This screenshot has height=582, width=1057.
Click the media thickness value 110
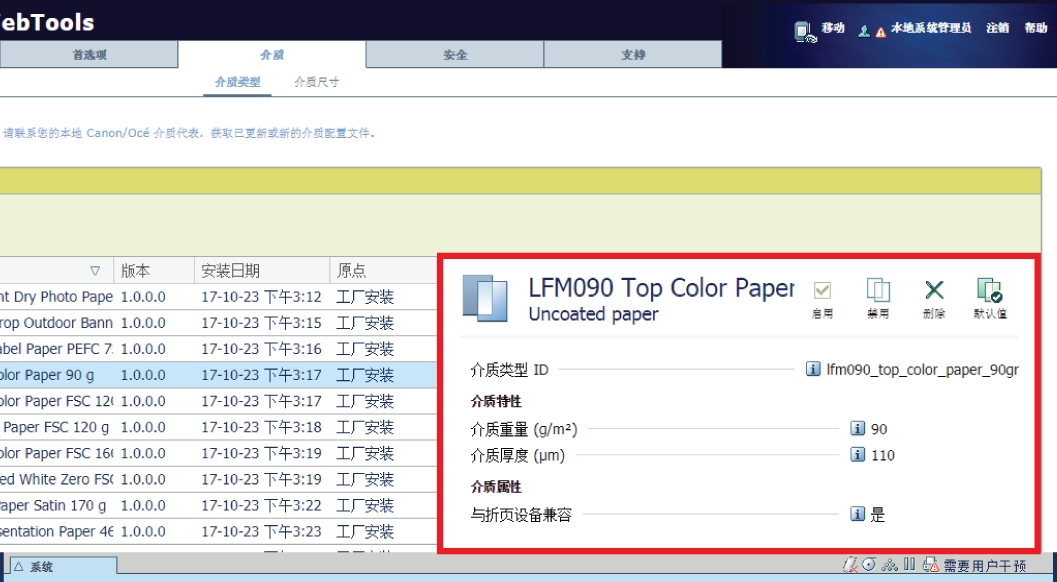tap(883, 455)
